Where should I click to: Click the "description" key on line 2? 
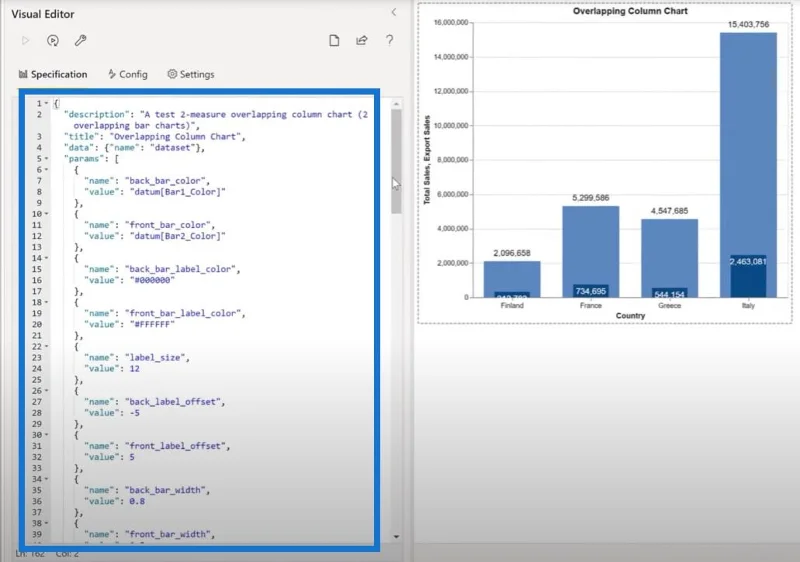tap(96, 114)
